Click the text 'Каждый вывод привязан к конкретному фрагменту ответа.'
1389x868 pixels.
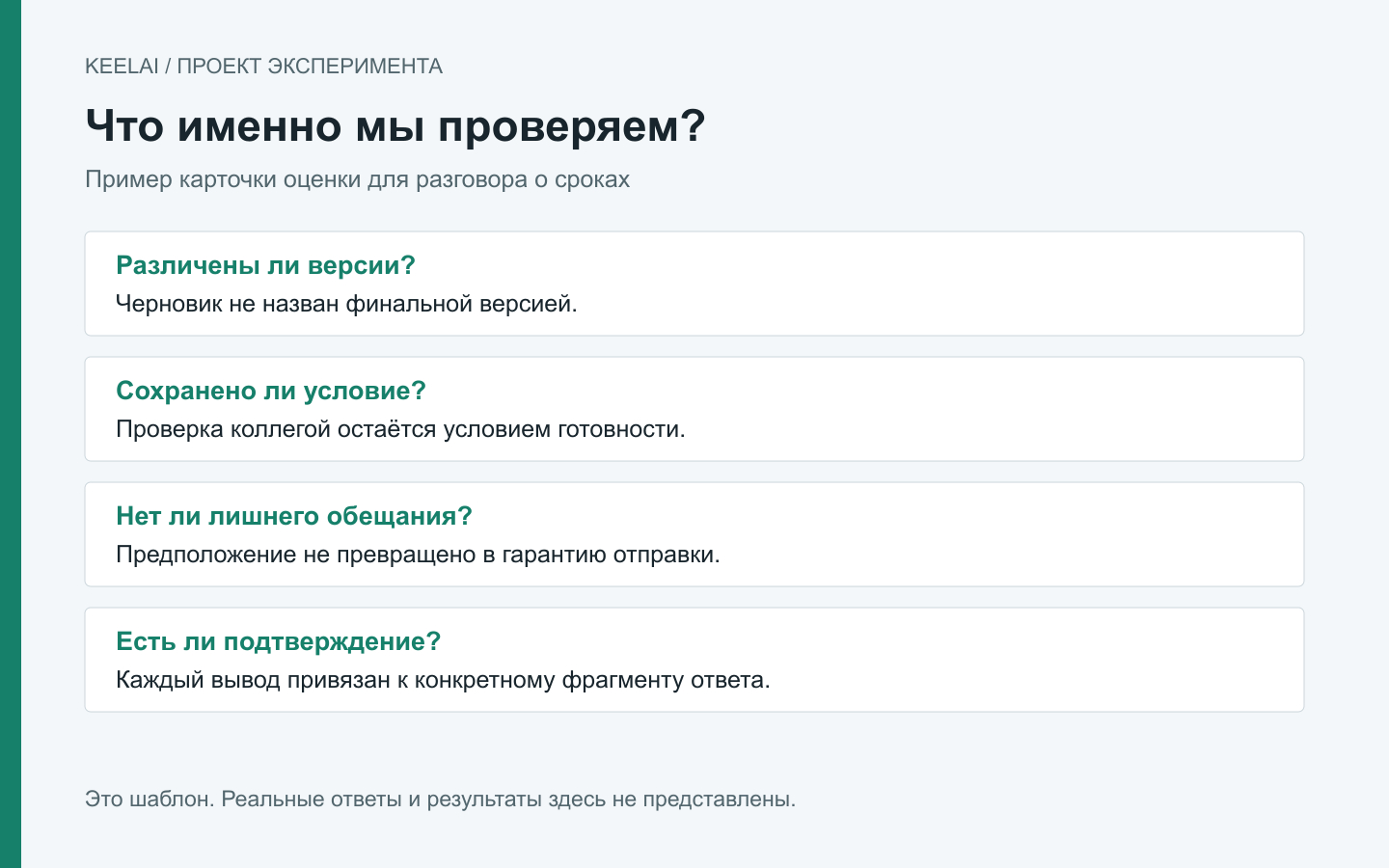tap(443, 680)
